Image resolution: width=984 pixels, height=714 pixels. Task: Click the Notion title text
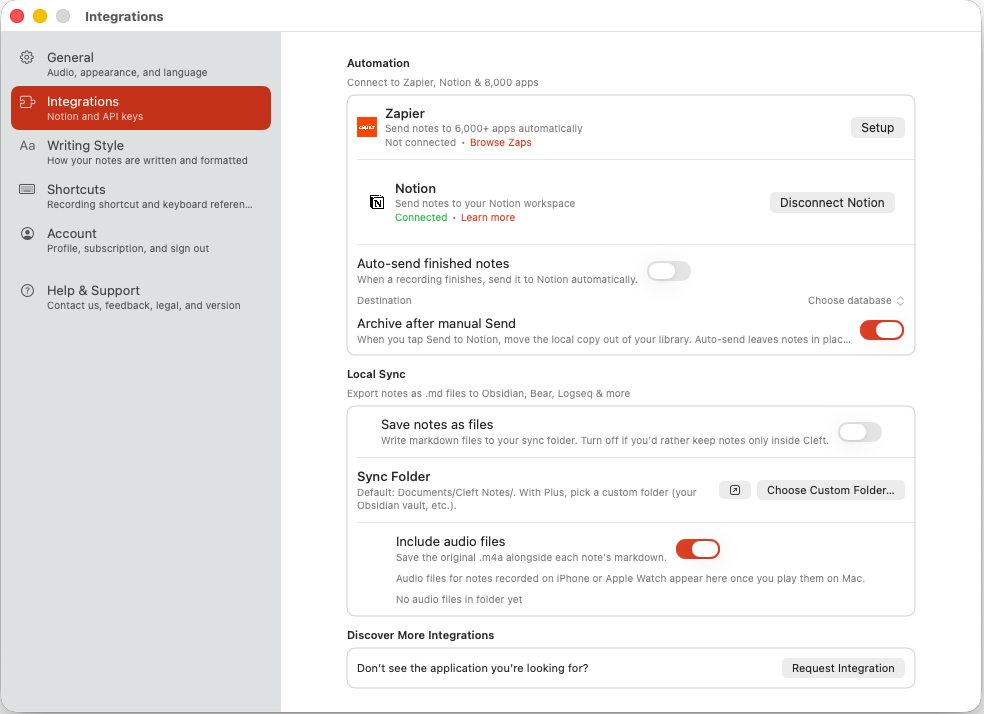[x=415, y=188]
